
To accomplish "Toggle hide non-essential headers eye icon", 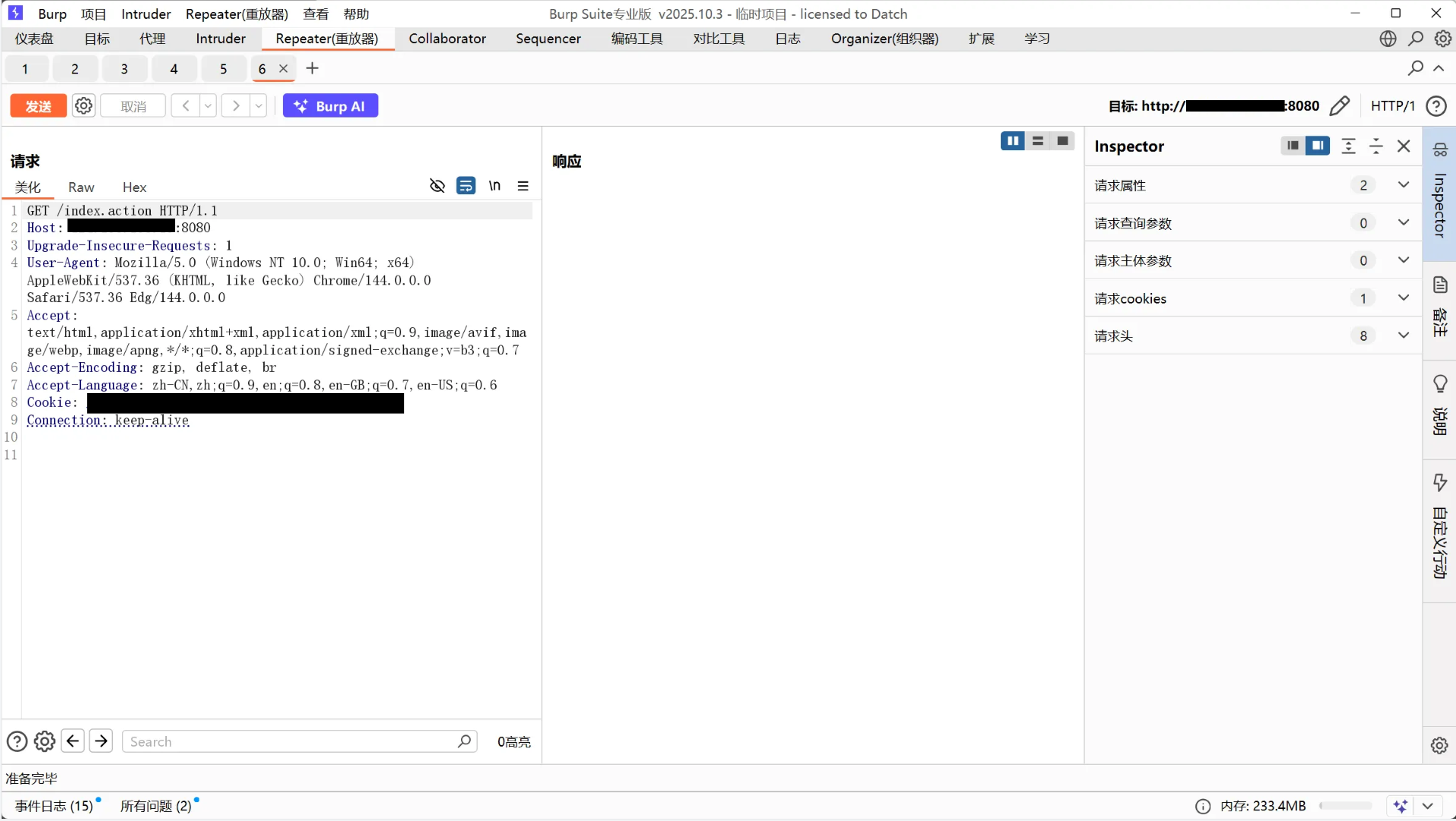I will (437, 186).
